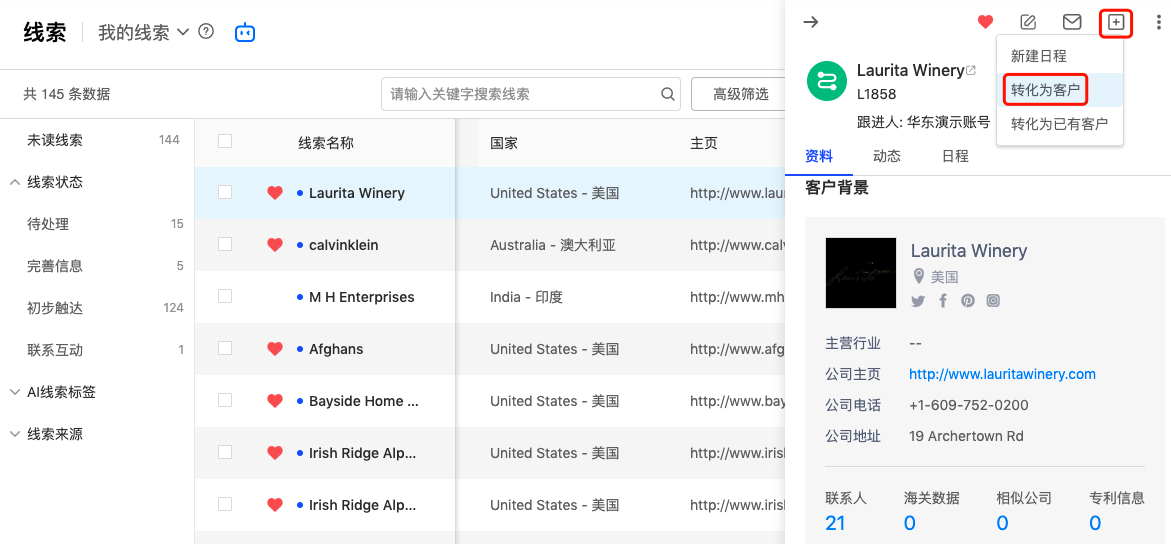Click the help question mark icon

[x=207, y=32]
